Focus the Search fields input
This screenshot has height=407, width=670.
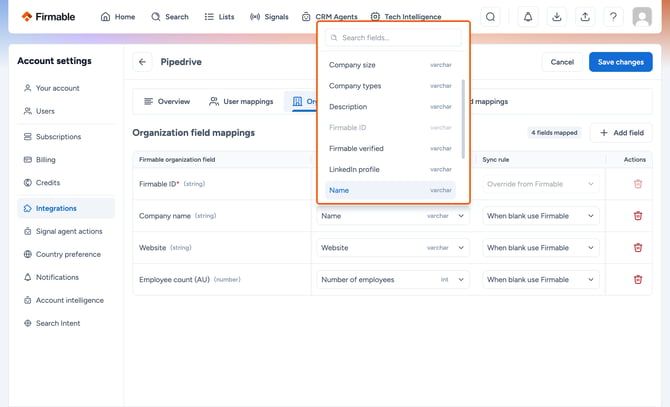pyautogui.click(x=393, y=38)
